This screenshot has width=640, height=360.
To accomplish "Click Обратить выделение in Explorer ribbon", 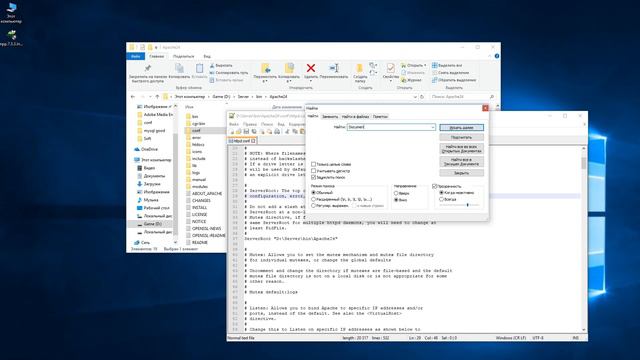I will 454,80.
